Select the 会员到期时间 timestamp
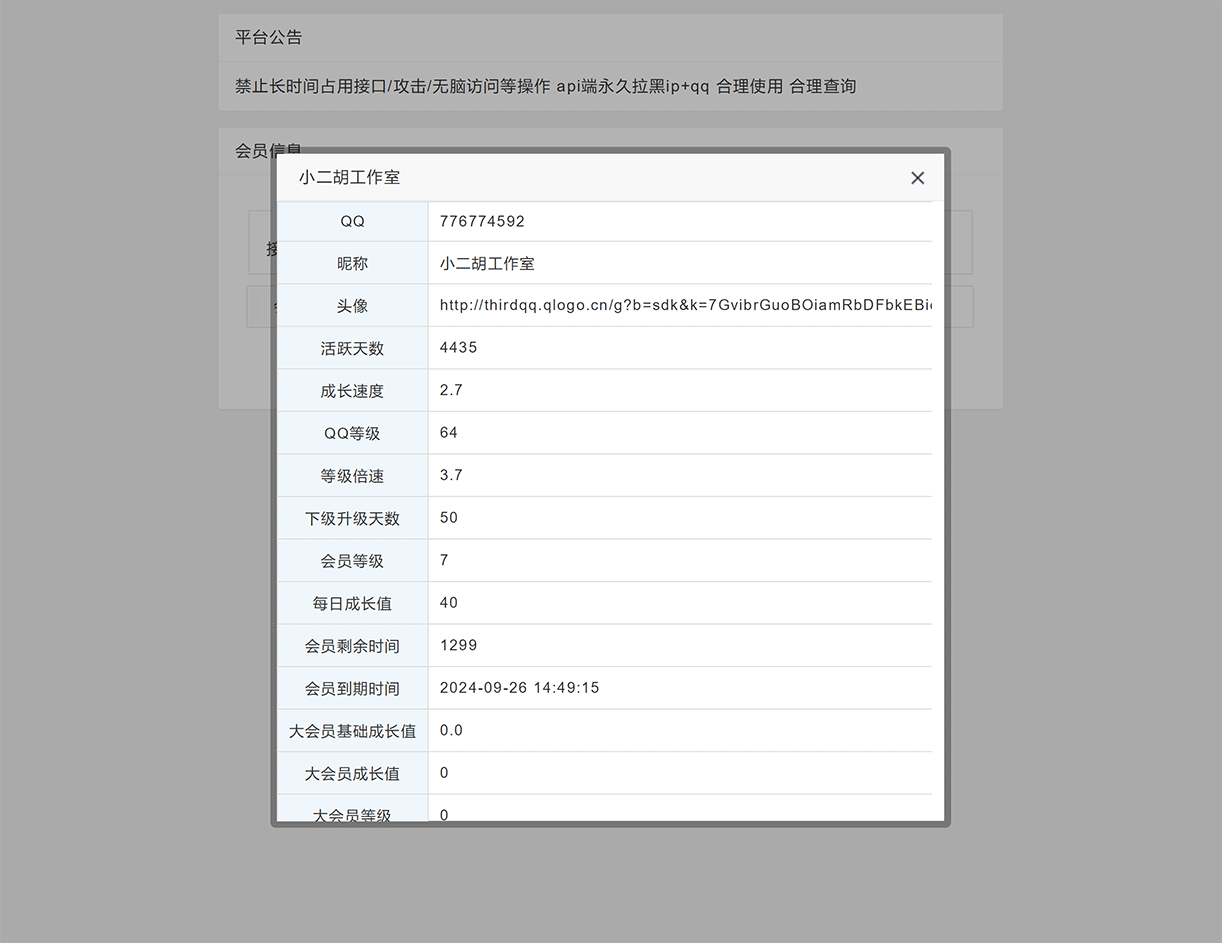This screenshot has width=1222, height=943. click(518, 687)
